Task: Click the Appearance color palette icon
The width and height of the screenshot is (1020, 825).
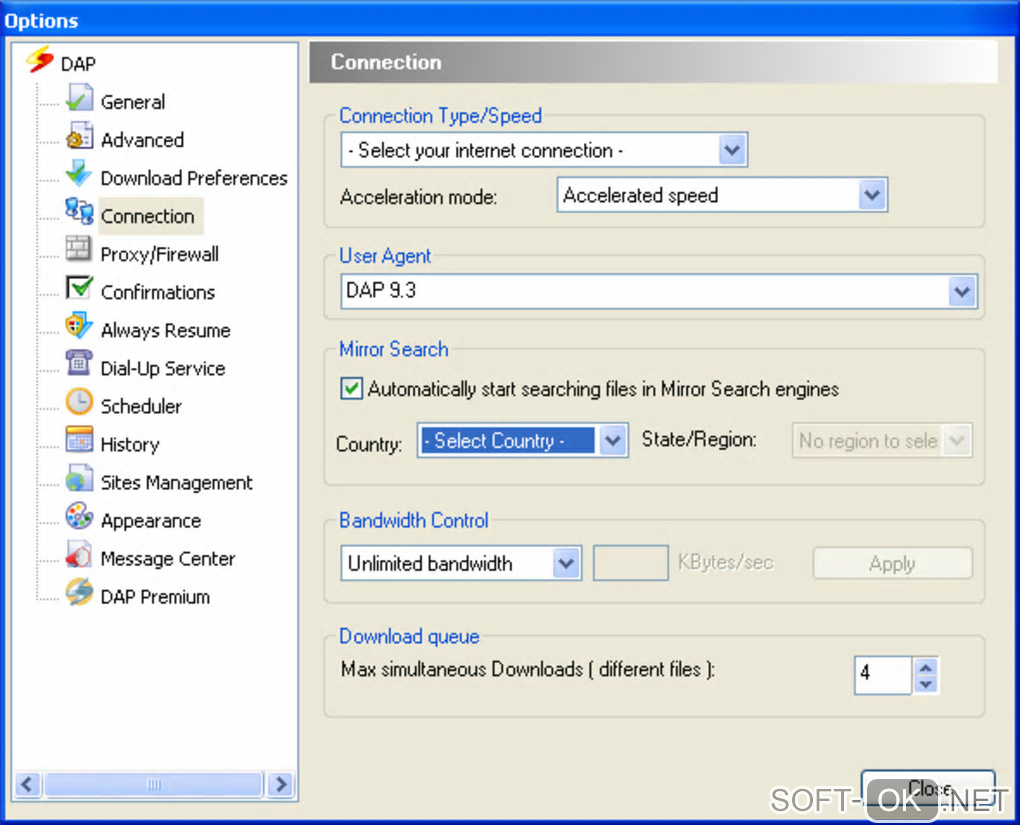Action: [x=79, y=516]
